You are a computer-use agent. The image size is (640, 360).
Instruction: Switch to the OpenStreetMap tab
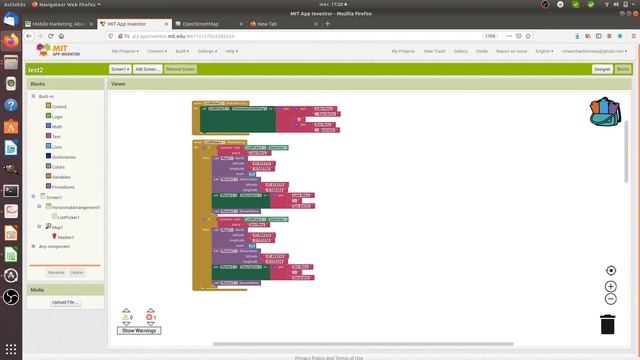[209, 24]
